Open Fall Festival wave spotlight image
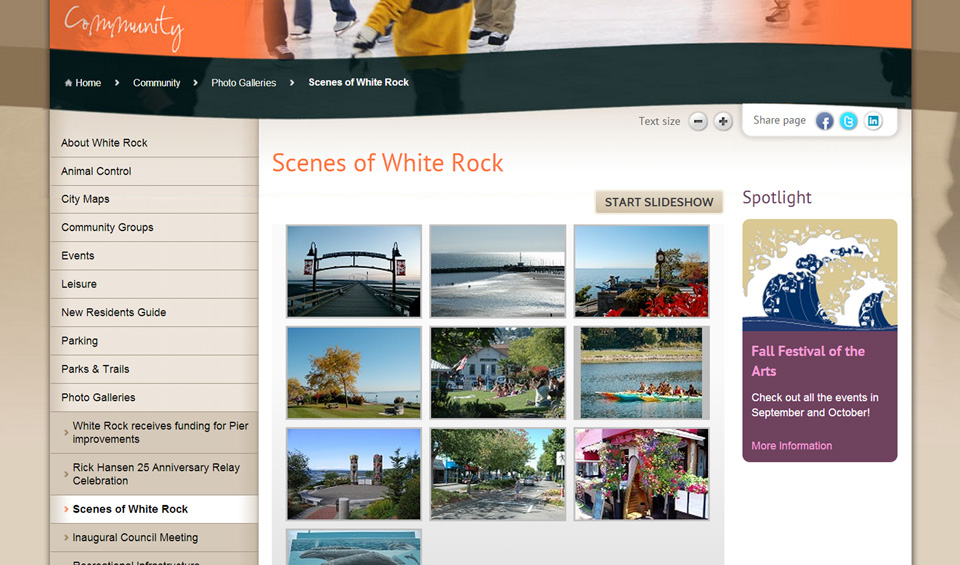This screenshot has width=960, height=565. [x=820, y=275]
